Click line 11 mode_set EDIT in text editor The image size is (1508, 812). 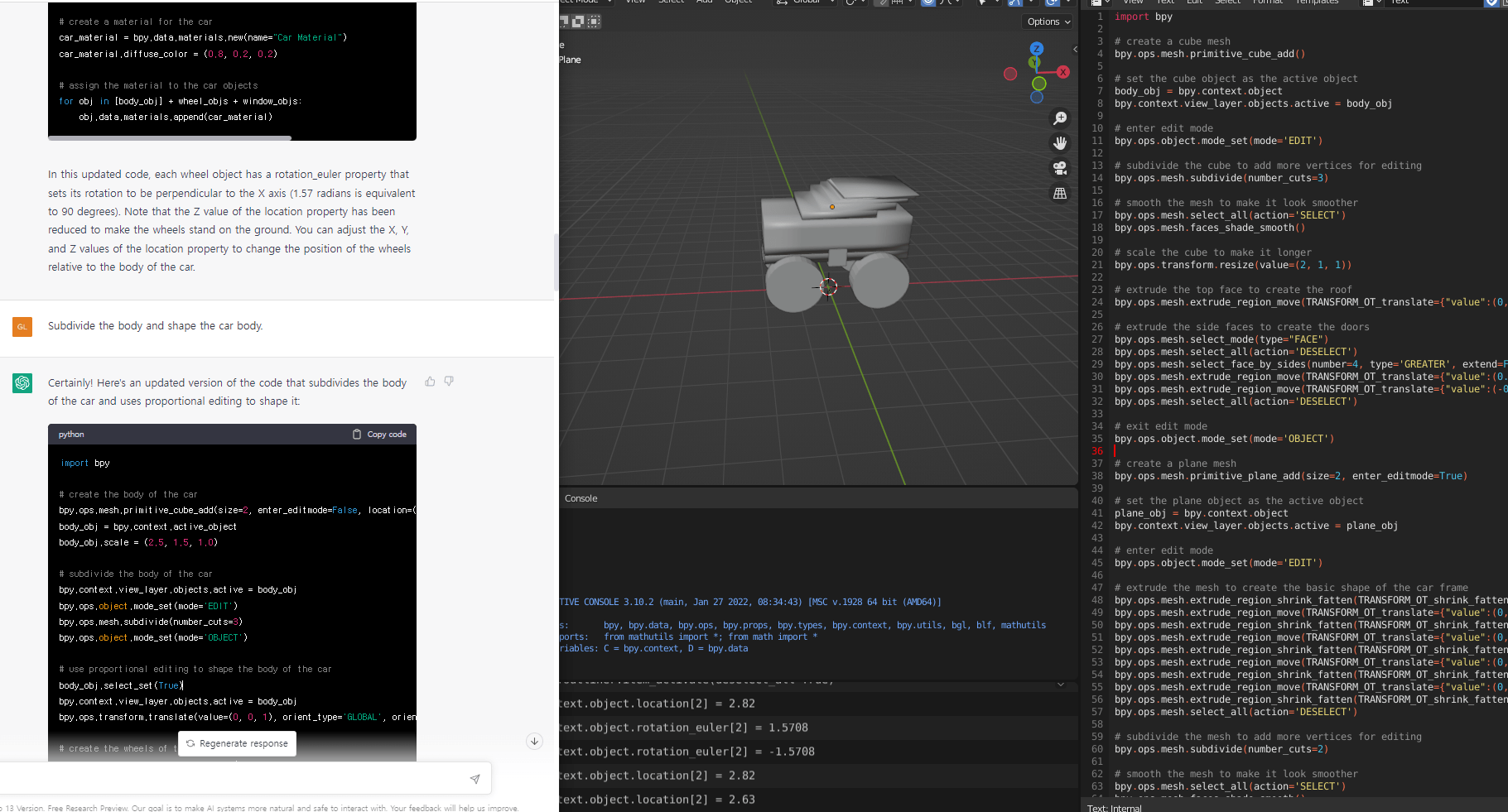pos(1218,141)
